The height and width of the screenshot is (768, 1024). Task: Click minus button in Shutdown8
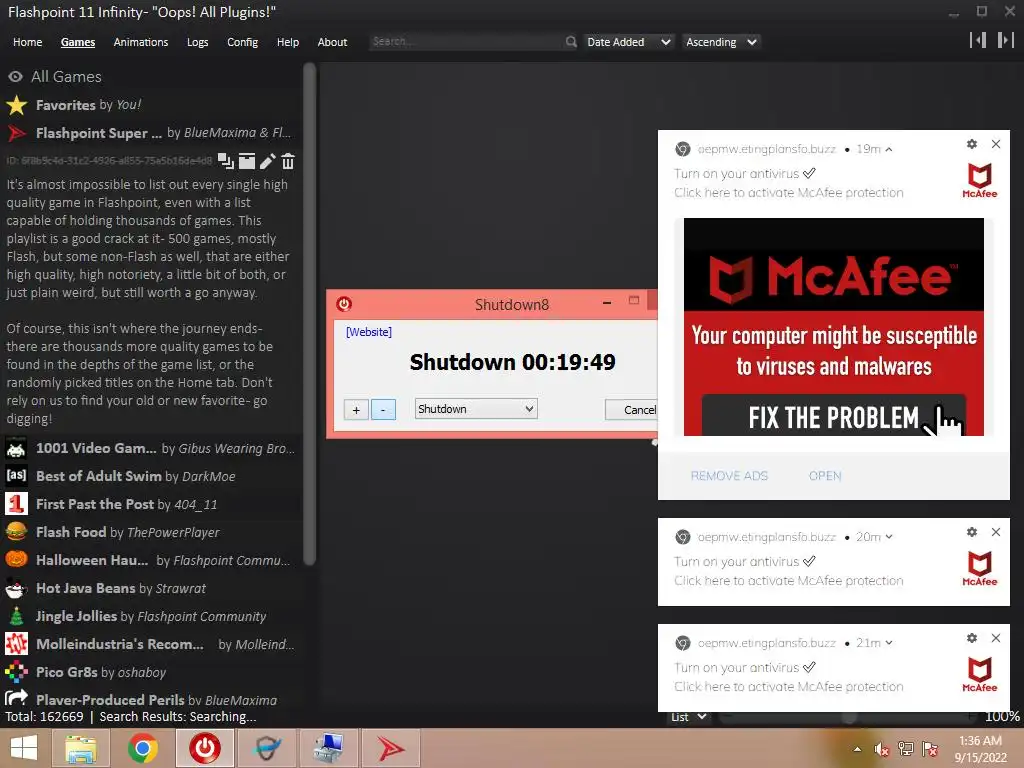pos(383,409)
